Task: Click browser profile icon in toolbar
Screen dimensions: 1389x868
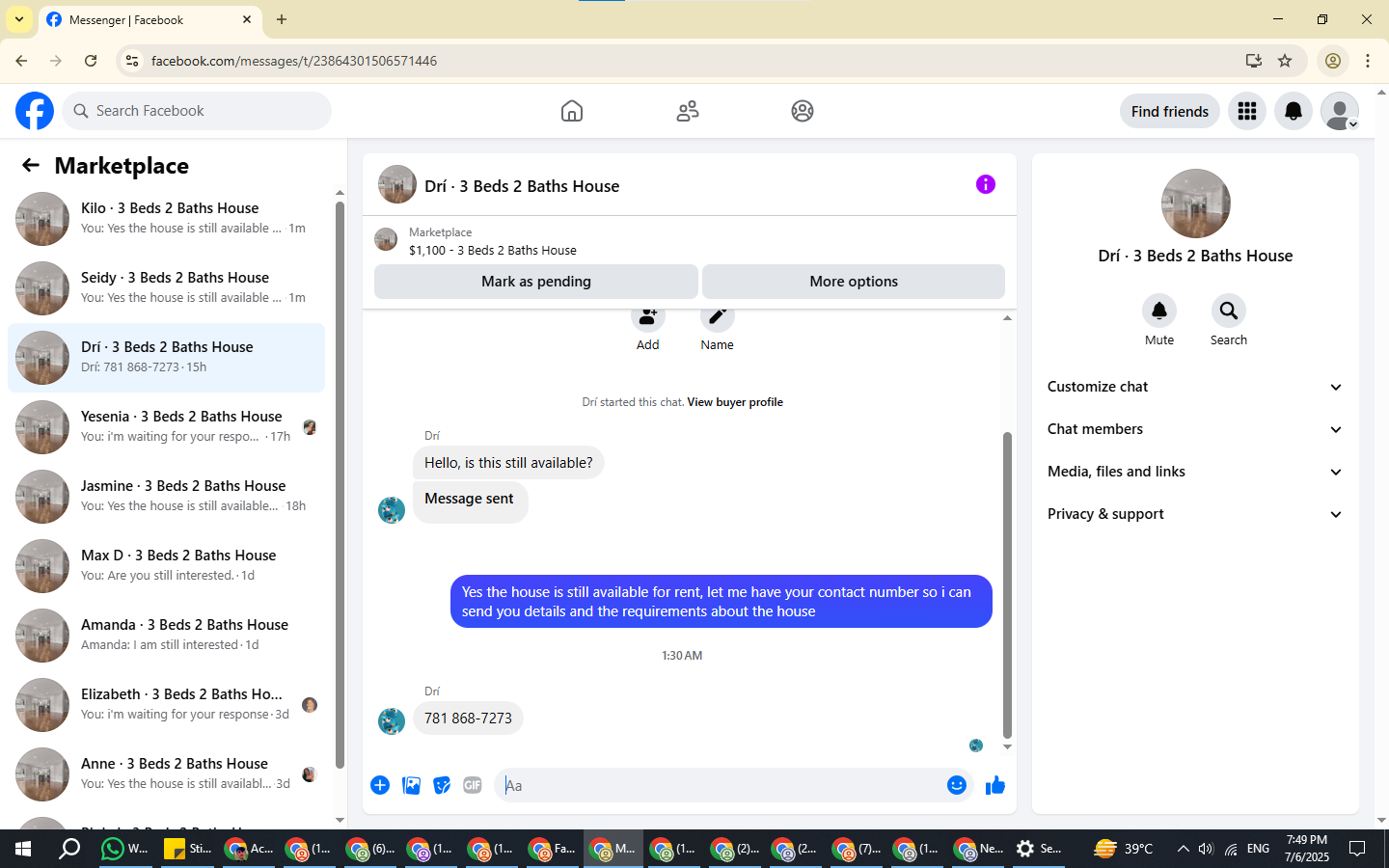Action: coord(1333,61)
